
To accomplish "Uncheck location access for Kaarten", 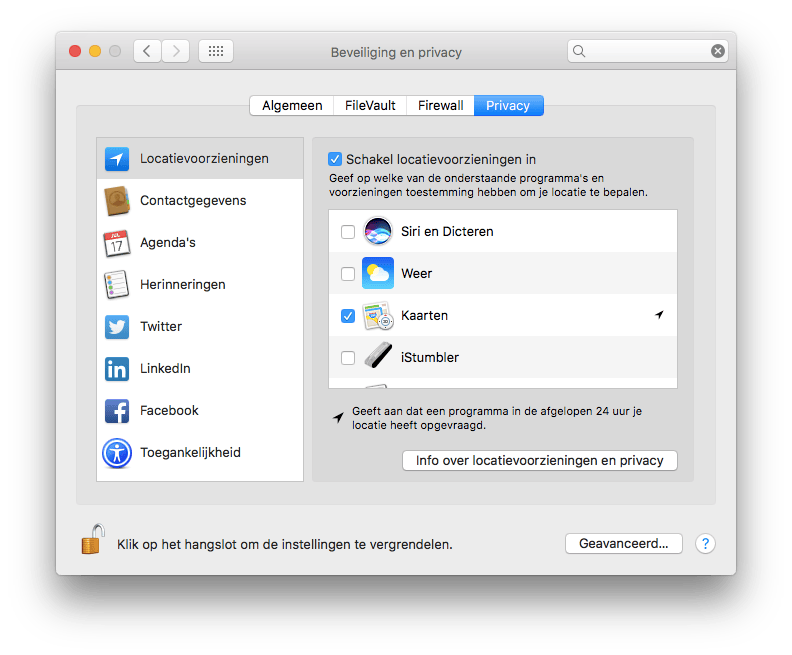I will pyautogui.click(x=348, y=316).
